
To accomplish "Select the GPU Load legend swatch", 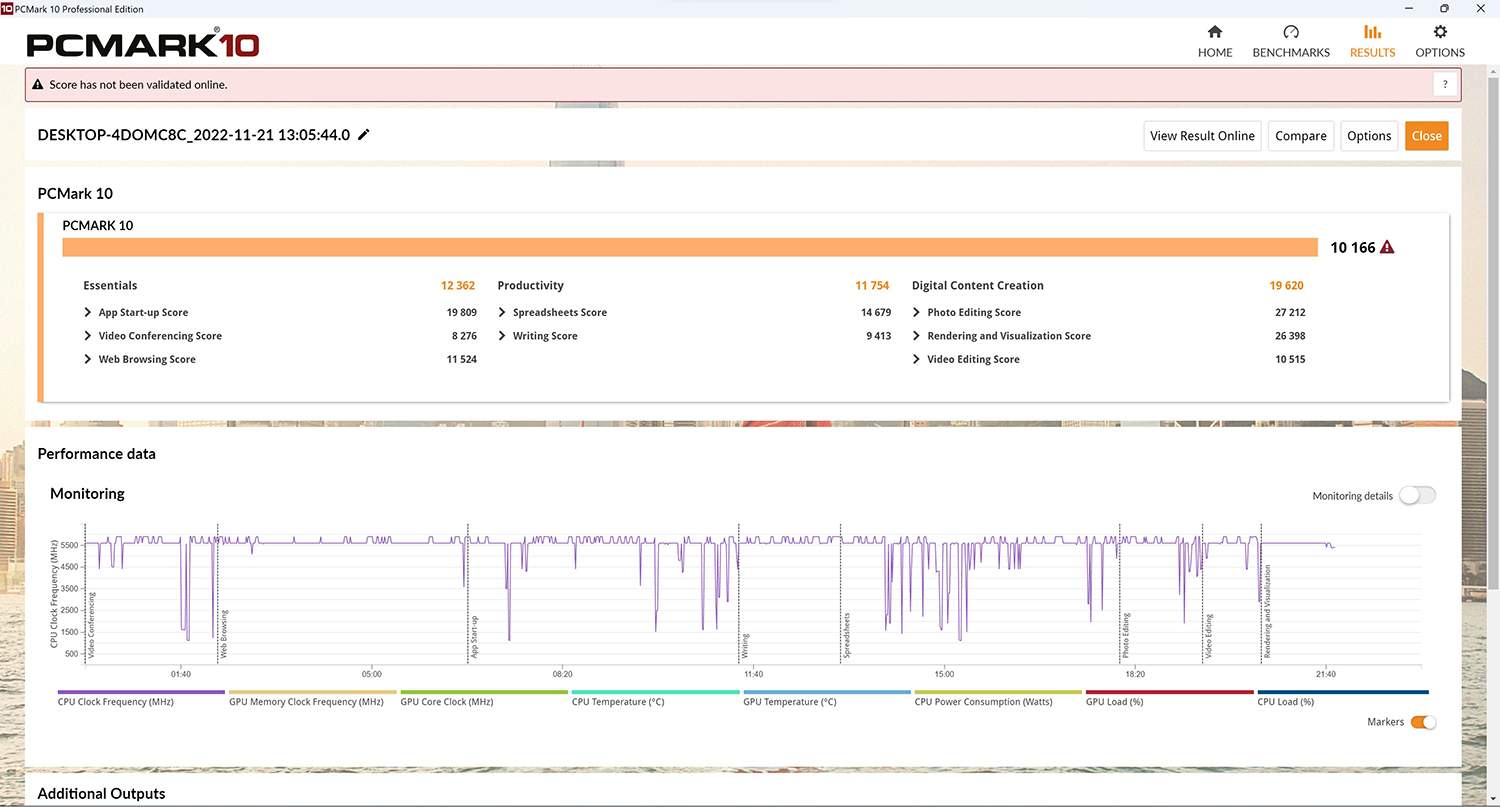I will tap(1170, 692).
